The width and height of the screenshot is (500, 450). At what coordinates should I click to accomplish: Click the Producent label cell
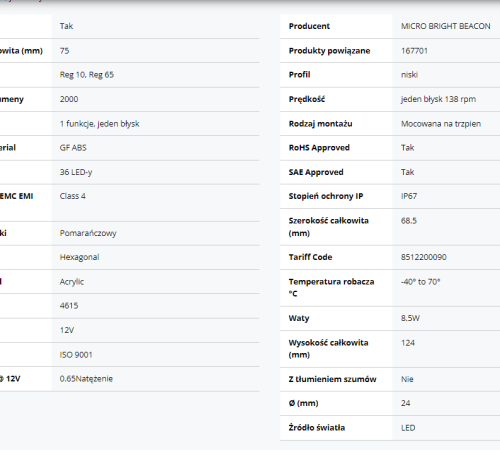336,26
